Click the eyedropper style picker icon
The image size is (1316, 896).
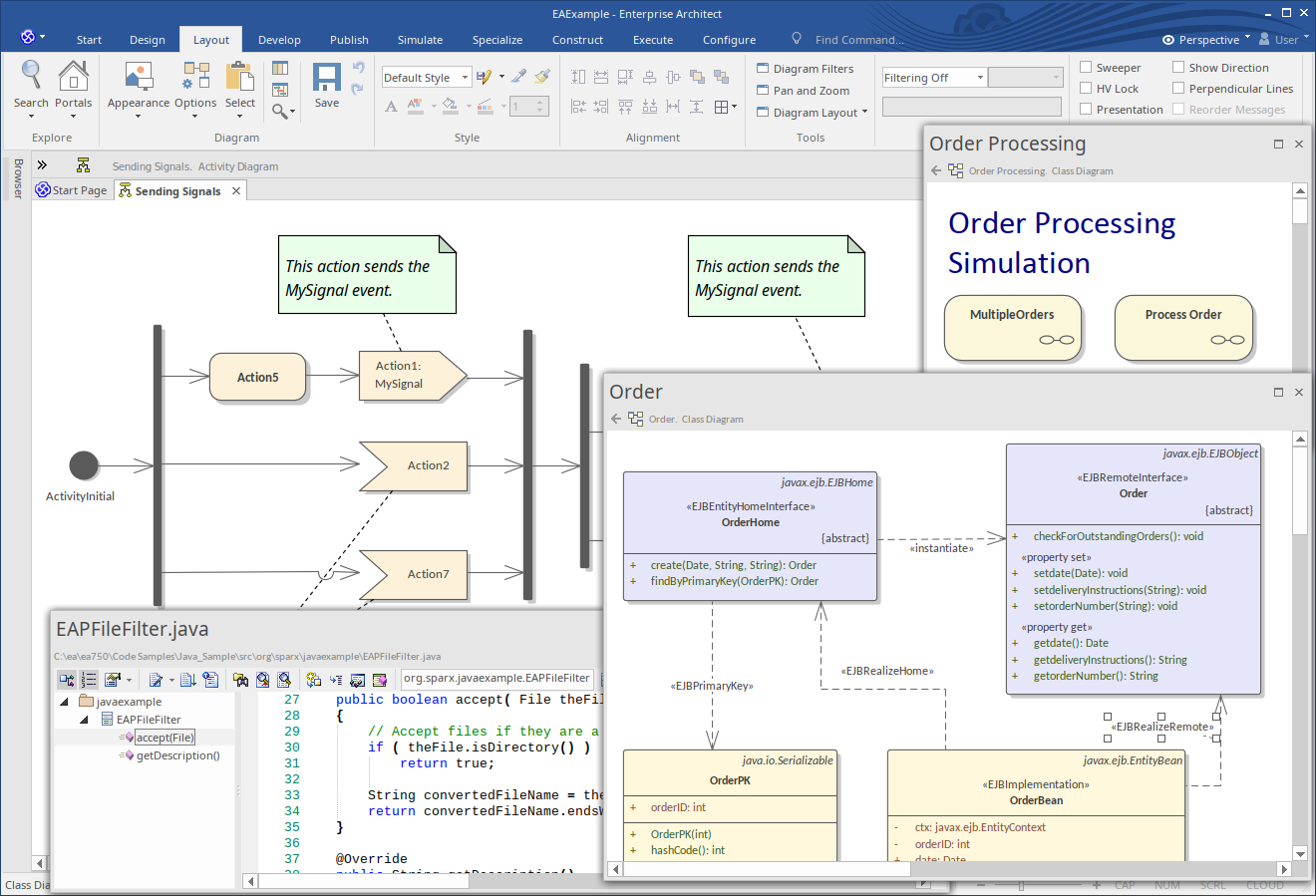pyautogui.click(x=518, y=77)
